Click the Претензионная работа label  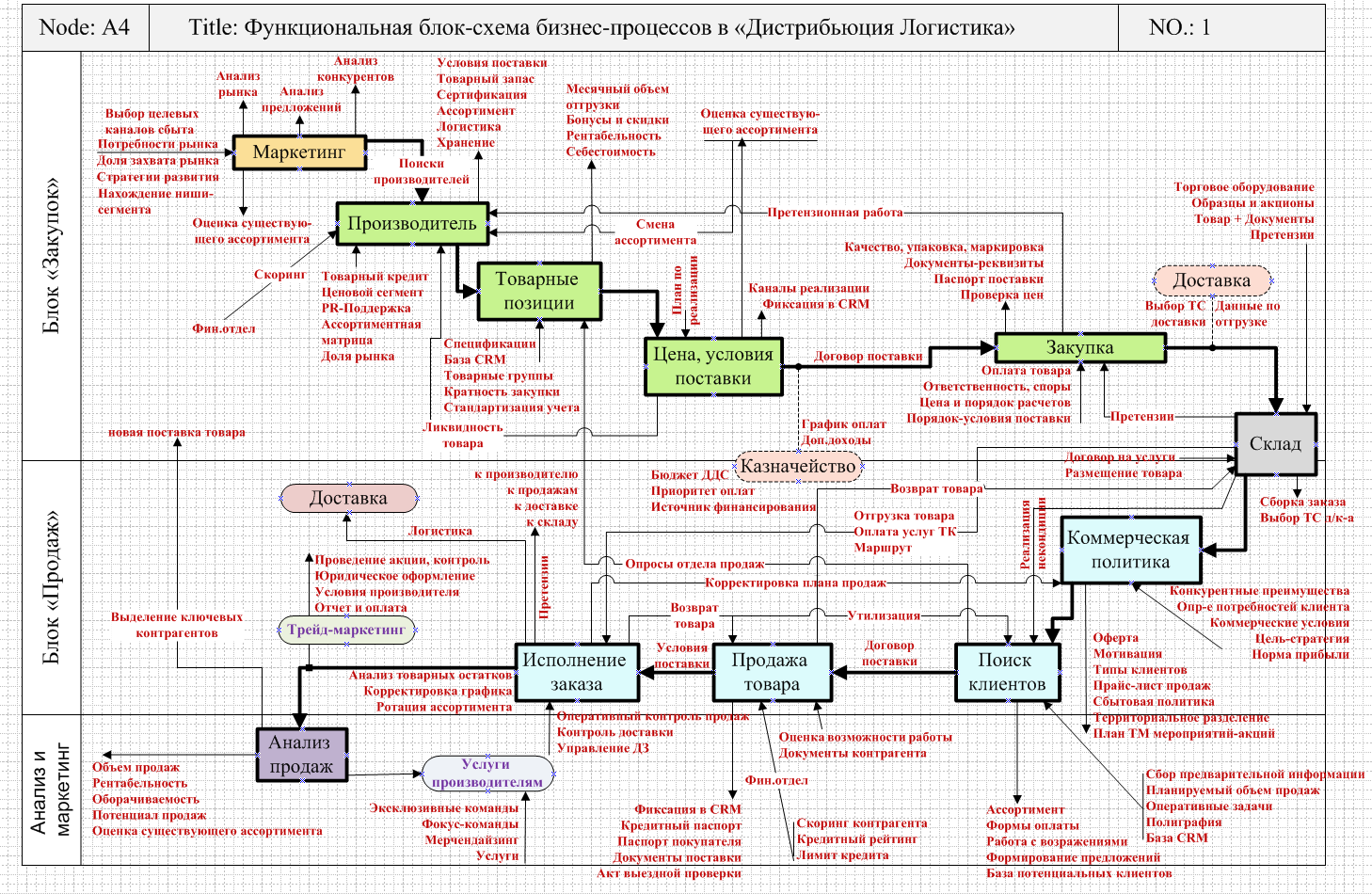835,213
